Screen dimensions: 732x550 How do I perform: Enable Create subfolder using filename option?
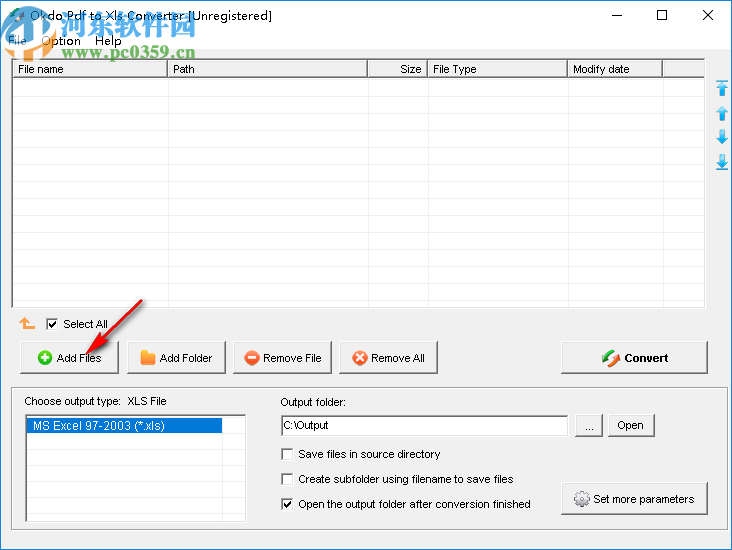(287, 479)
